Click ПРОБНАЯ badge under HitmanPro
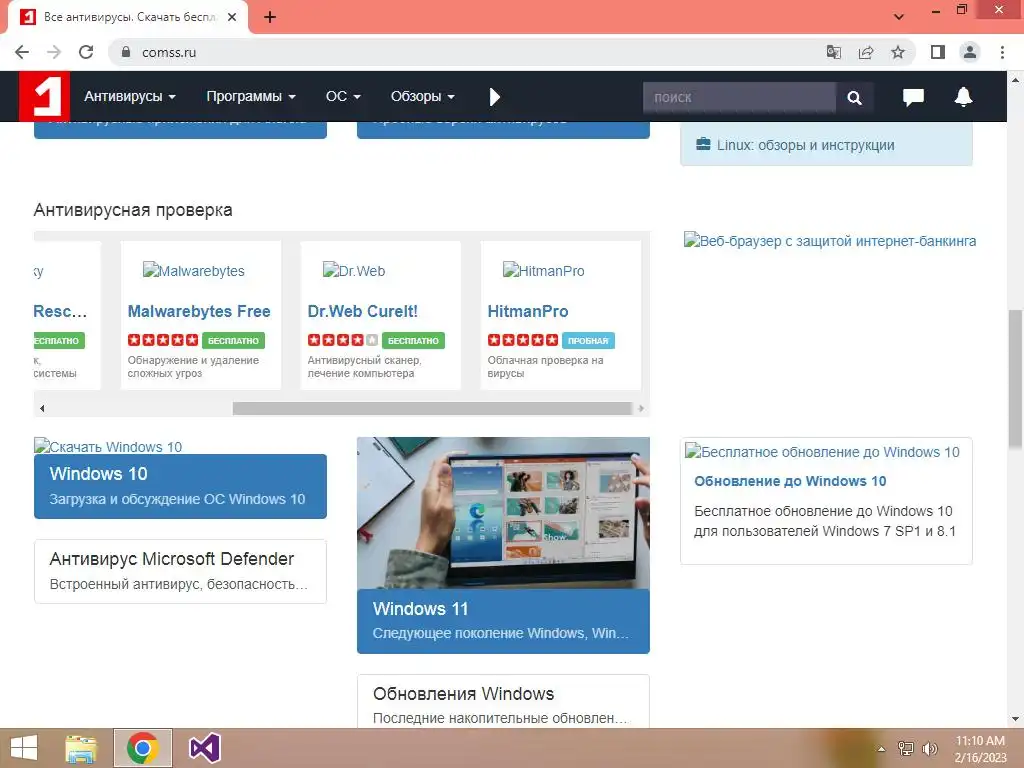Screen dimensions: 1024x768 click(x=588, y=340)
